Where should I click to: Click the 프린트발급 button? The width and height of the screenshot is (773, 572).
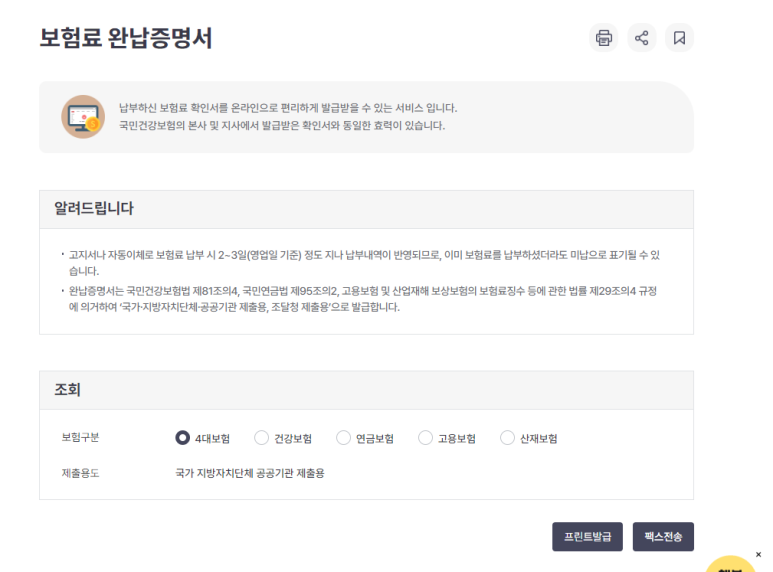[x=587, y=536]
